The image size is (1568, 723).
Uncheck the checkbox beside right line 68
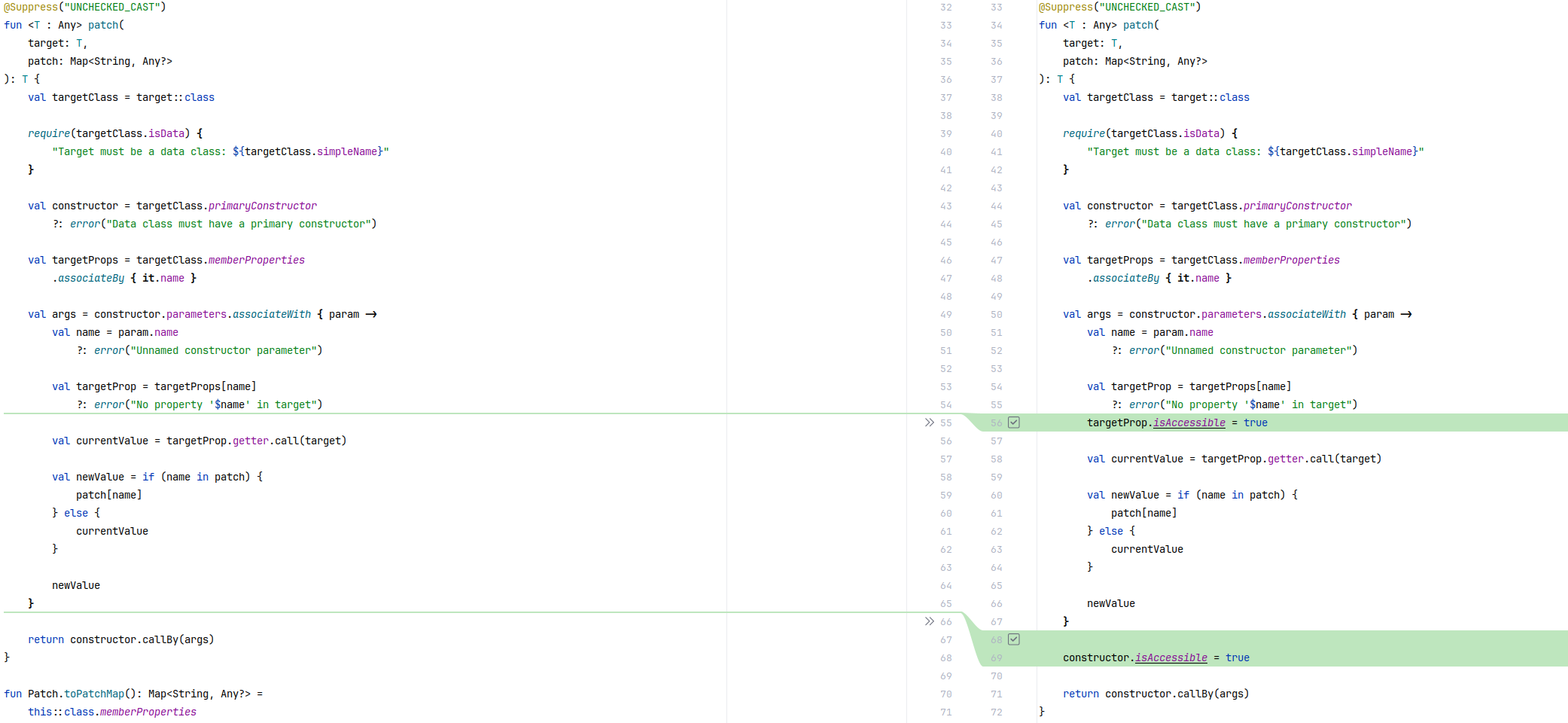[x=1014, y=639]
